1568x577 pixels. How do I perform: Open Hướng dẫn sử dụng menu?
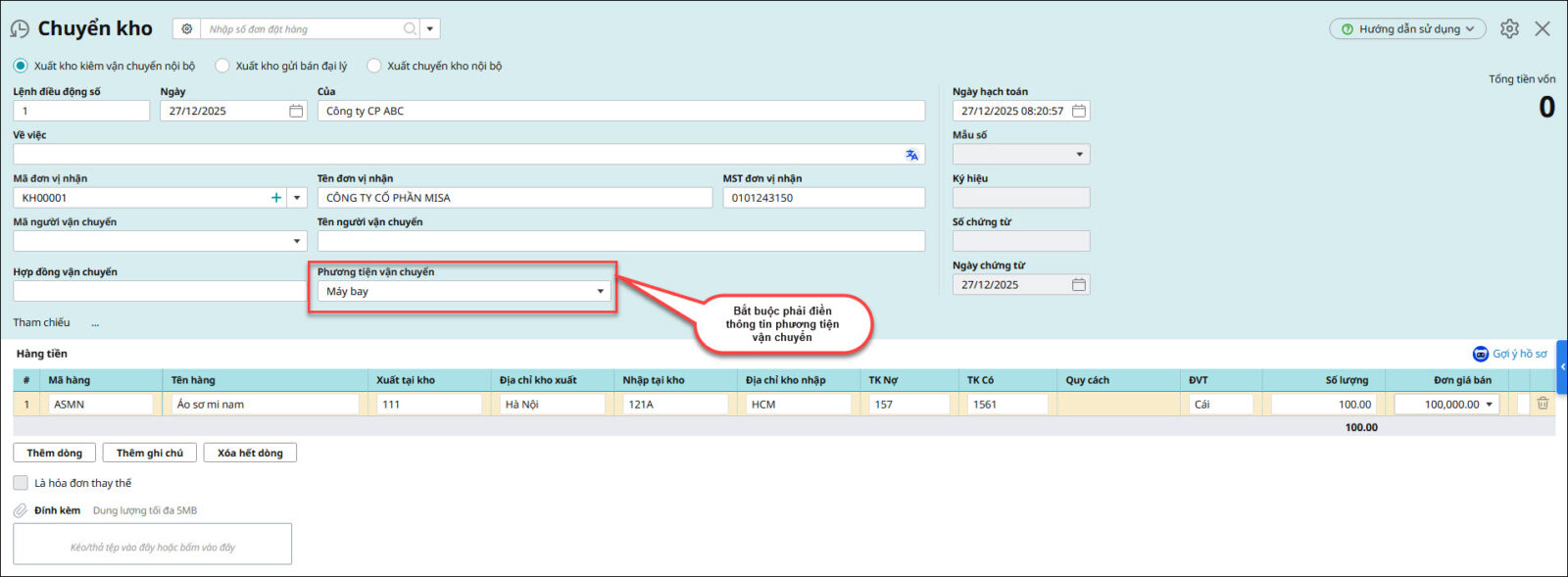[1407, 29]
